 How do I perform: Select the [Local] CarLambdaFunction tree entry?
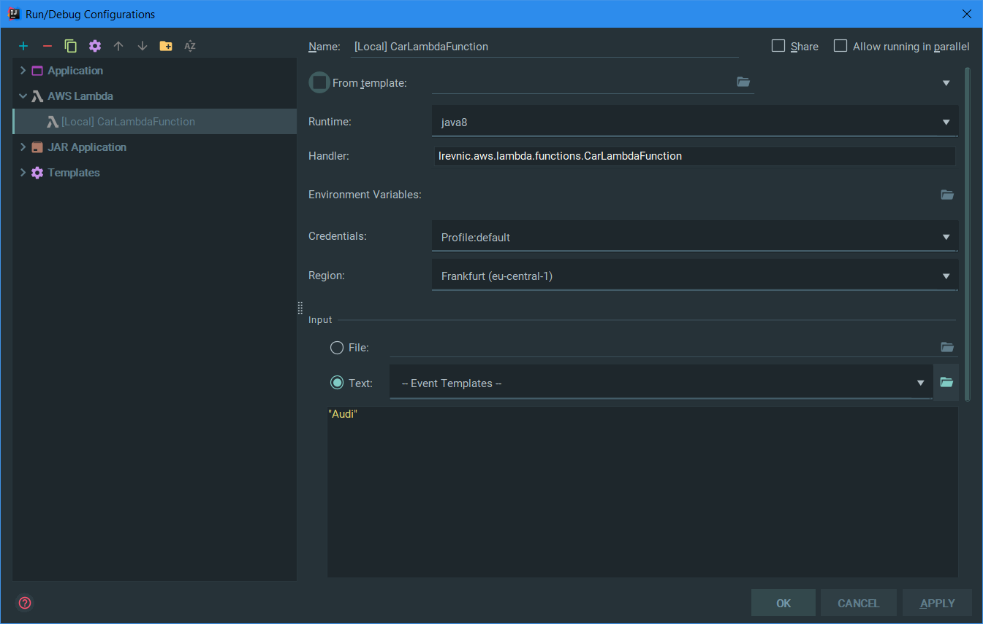pyautogui.click(x=127, y=122)
